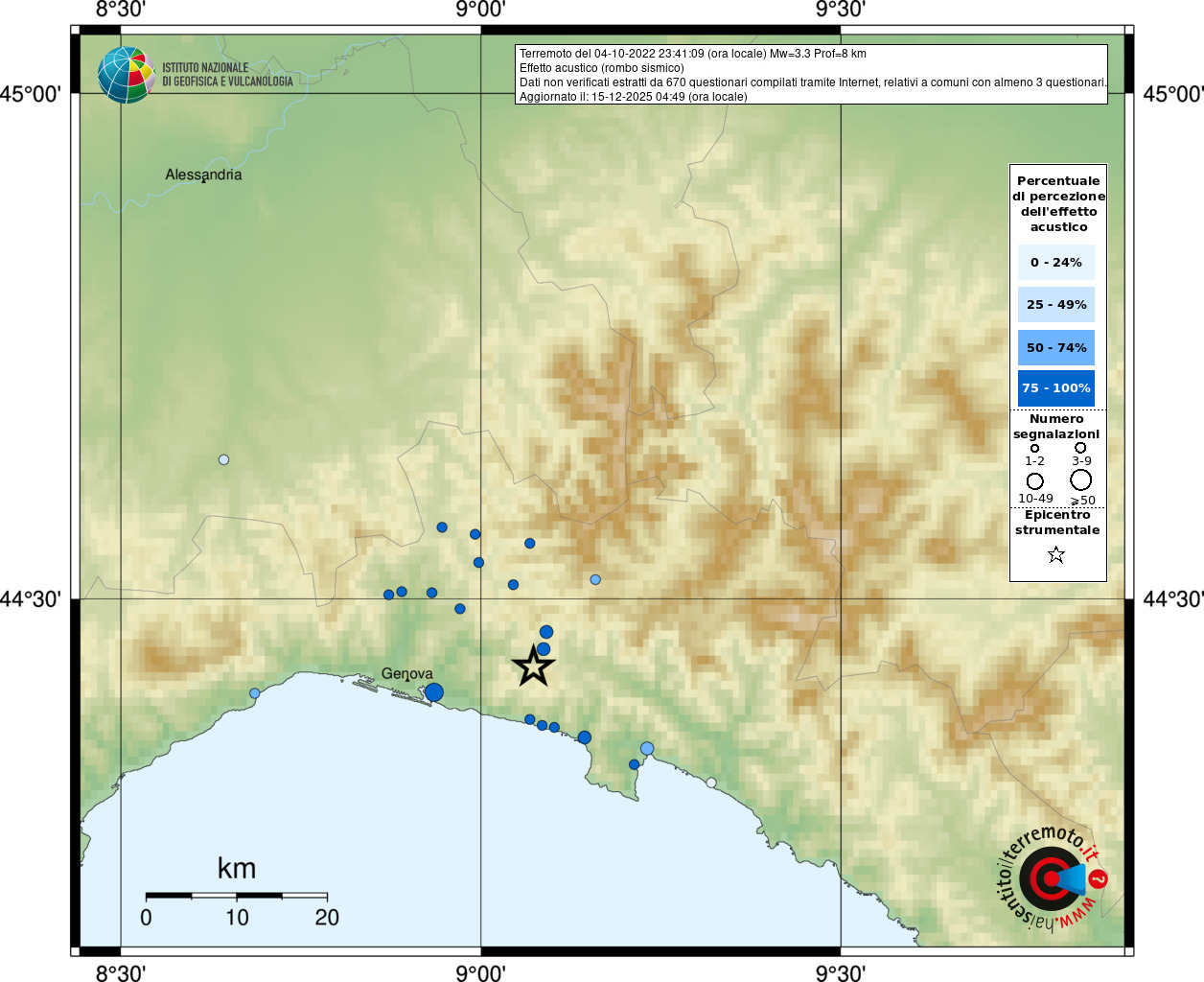Select the 25 - 49% legend swatch
Image resolution: width=1204 pixels, height=982 pixels.
click(1056, 304)
